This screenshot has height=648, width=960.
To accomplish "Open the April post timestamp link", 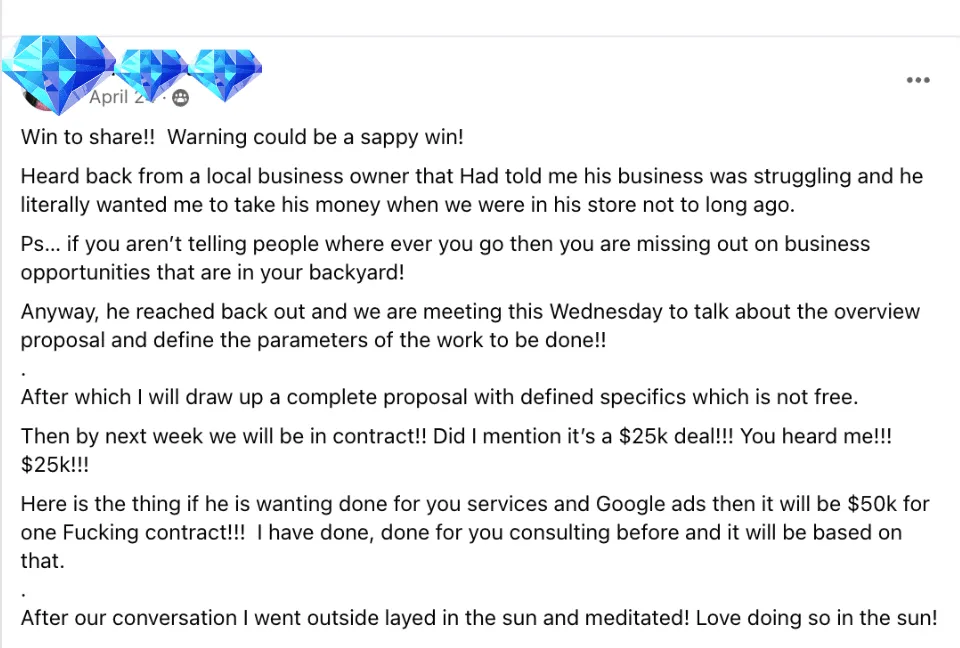I will coord(117,97).
